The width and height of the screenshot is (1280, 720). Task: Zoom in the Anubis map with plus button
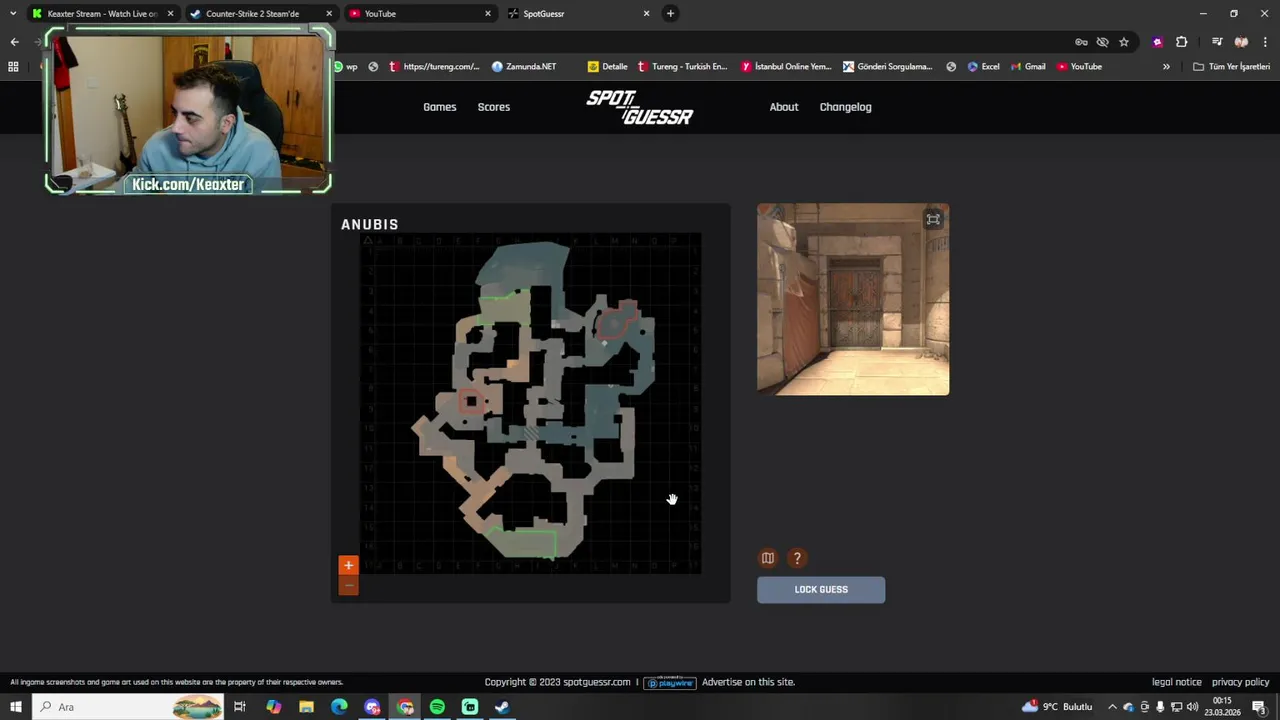348,566
